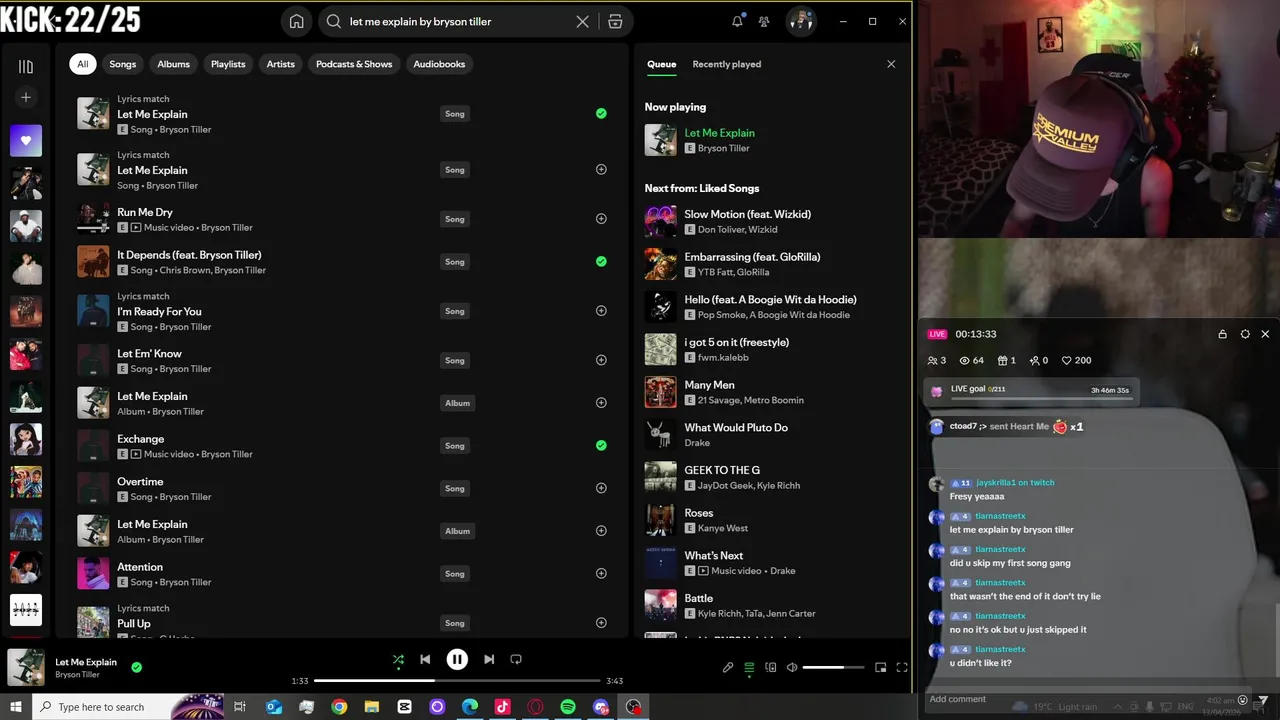
Task: Click the create playlist plus icon
Action: click(x=26, y=97)
